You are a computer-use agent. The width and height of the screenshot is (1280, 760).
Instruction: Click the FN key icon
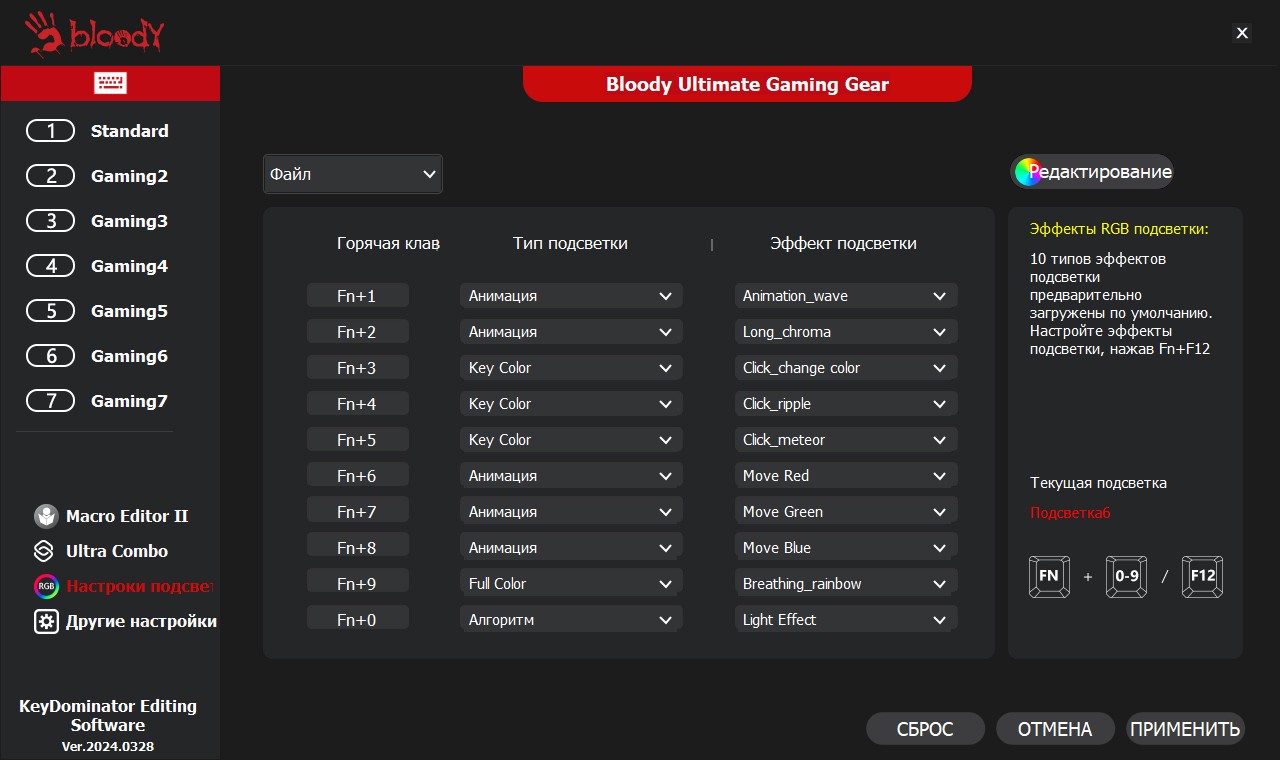pos(1048,577)
